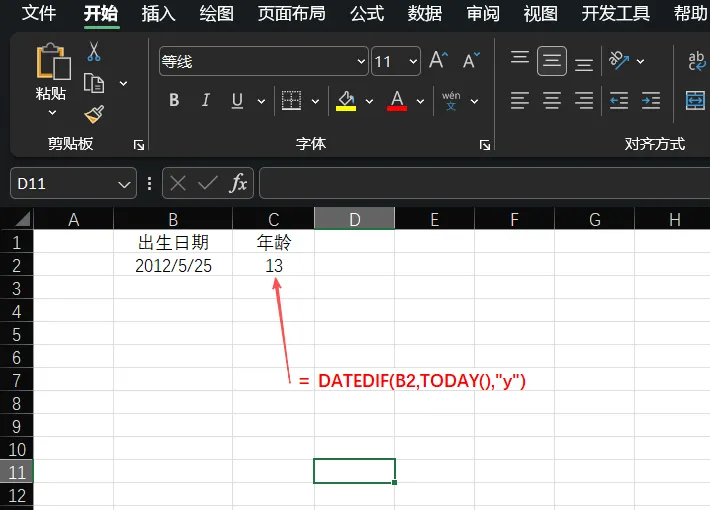Center text horizontally

pos(552,100)
